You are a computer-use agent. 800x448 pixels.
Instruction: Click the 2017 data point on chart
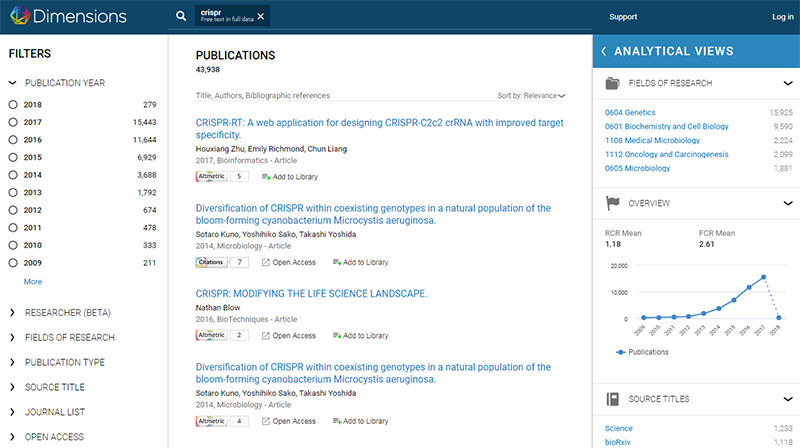(x=763, y=277)
